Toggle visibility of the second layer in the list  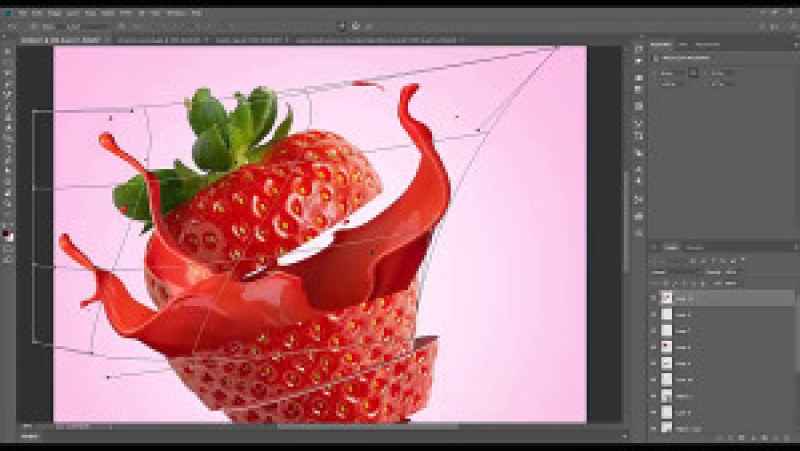click(x=654, y=314)
